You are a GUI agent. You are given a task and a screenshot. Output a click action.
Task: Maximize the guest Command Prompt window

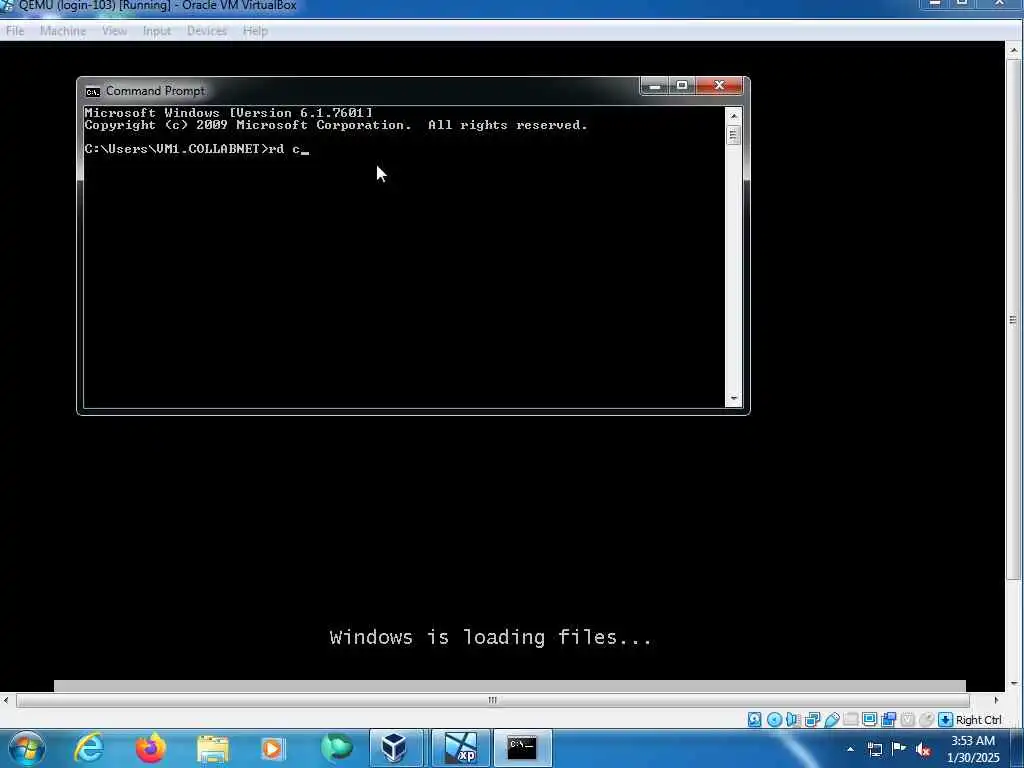click(x=682, y=86)
